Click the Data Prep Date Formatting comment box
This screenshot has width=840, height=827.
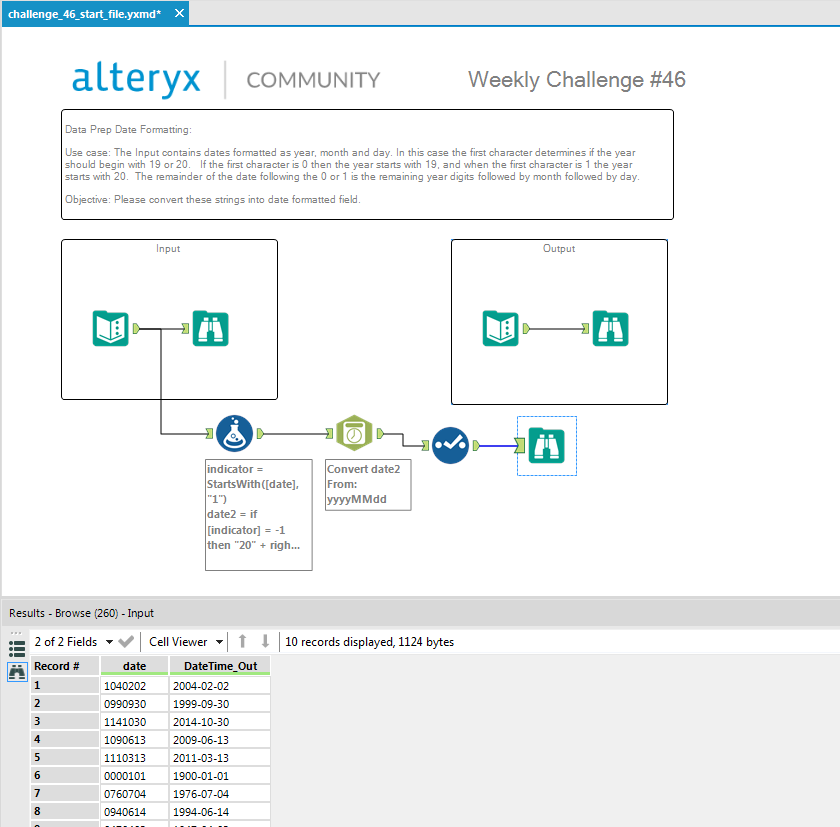368,164
